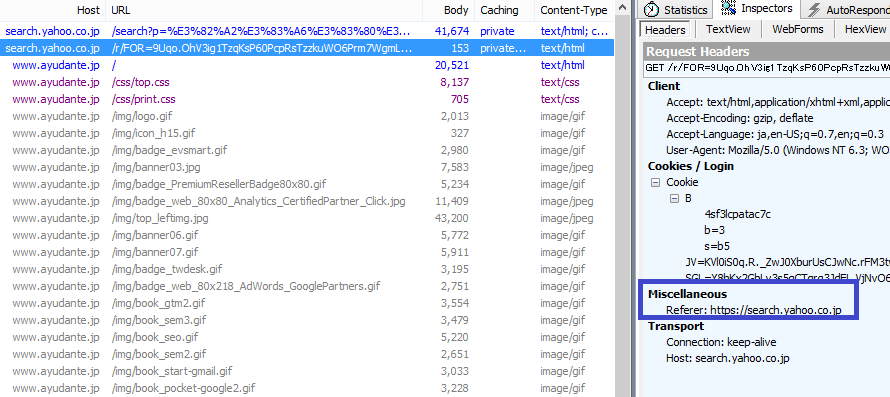Click the Caching column header
890x397 pixels.
504,10
